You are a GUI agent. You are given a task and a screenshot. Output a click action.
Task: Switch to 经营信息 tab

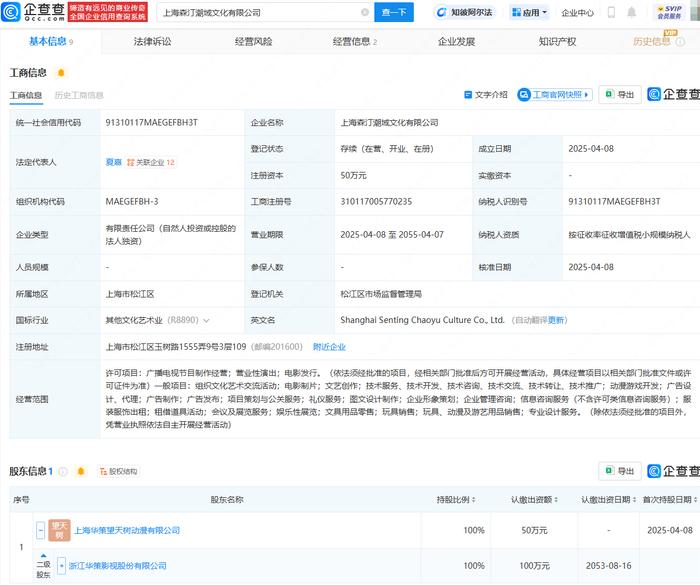pos(354,42)
